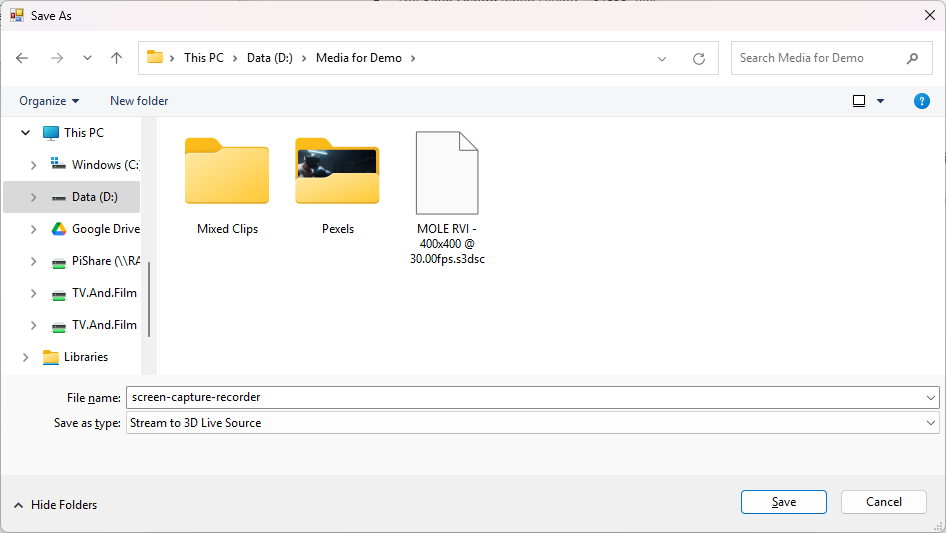Cancel the Save As dialog
Viewport: 946px width, 533px height.
[x=883, y=502]
